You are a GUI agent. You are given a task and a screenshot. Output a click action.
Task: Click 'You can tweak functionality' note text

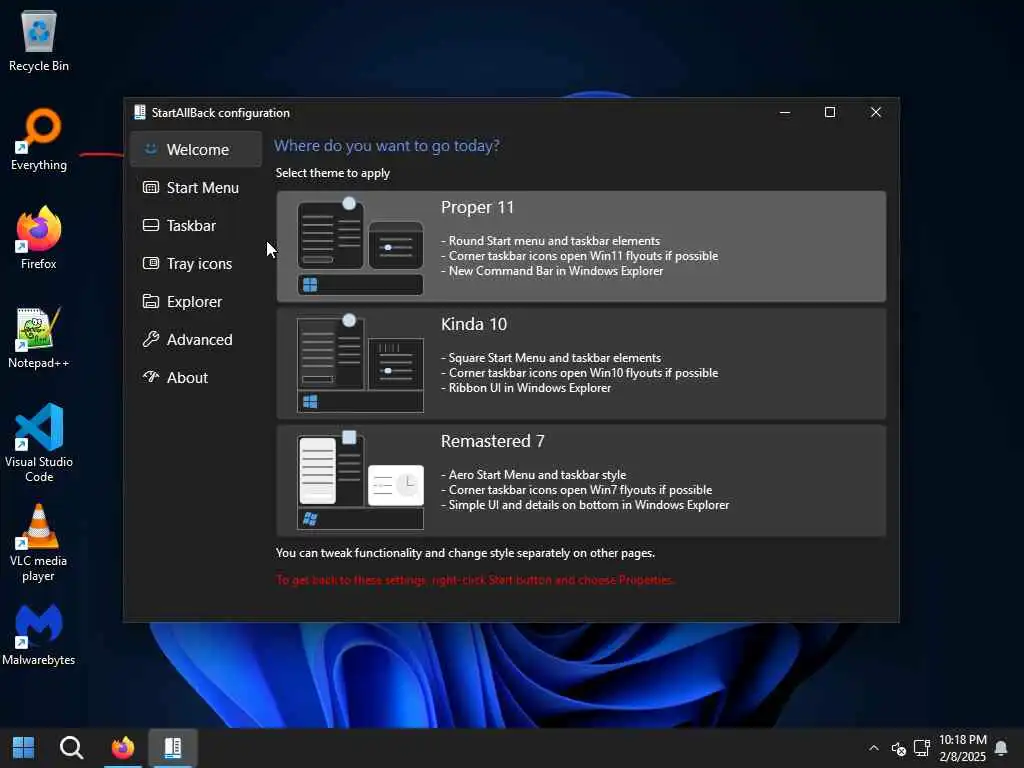tap(465, 553)
